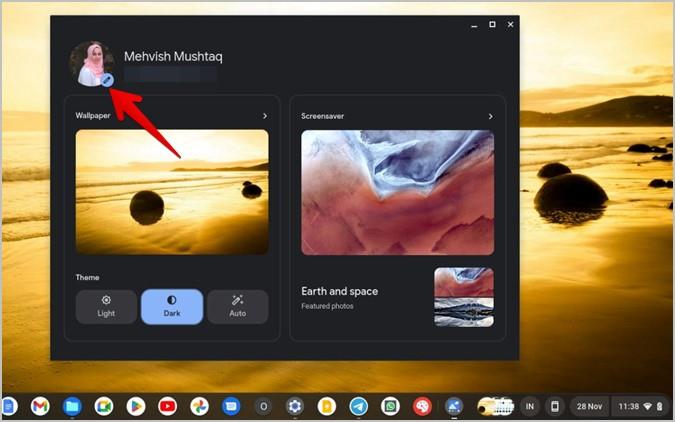Expand Wallpaper section chevron
This screenshot has height=422, width=675.
[x=265, y=116]
